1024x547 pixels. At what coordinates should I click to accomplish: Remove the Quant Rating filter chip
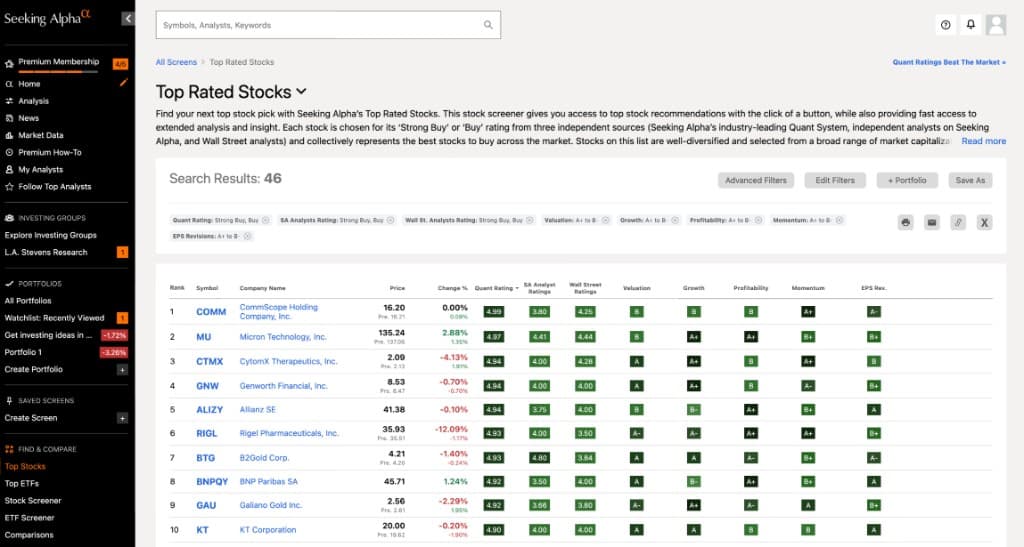pos(266,221)
